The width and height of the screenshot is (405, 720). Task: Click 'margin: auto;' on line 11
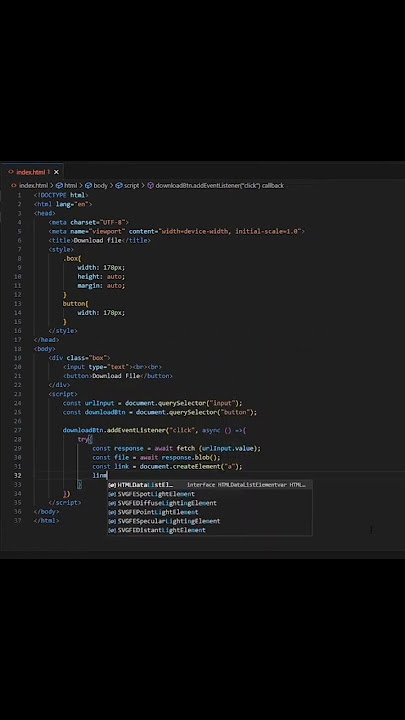(101, 286)
